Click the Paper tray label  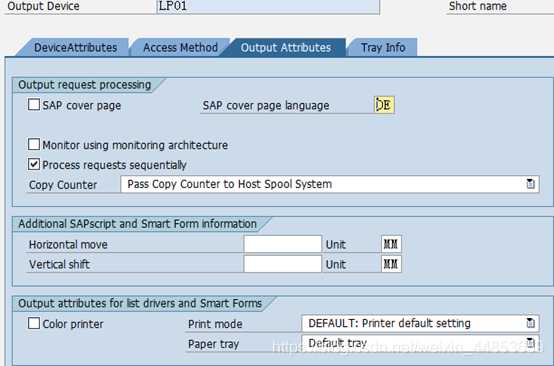click(213, 344)
